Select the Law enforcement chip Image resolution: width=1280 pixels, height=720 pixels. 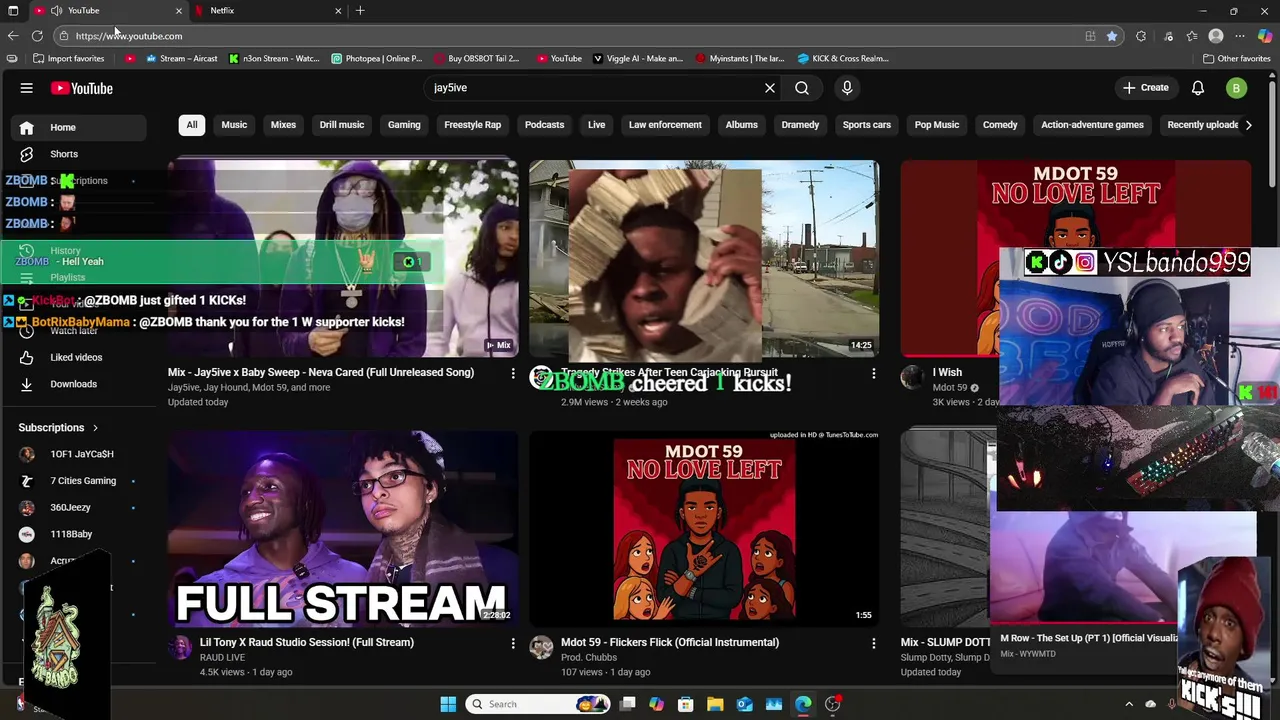point(665,125)
